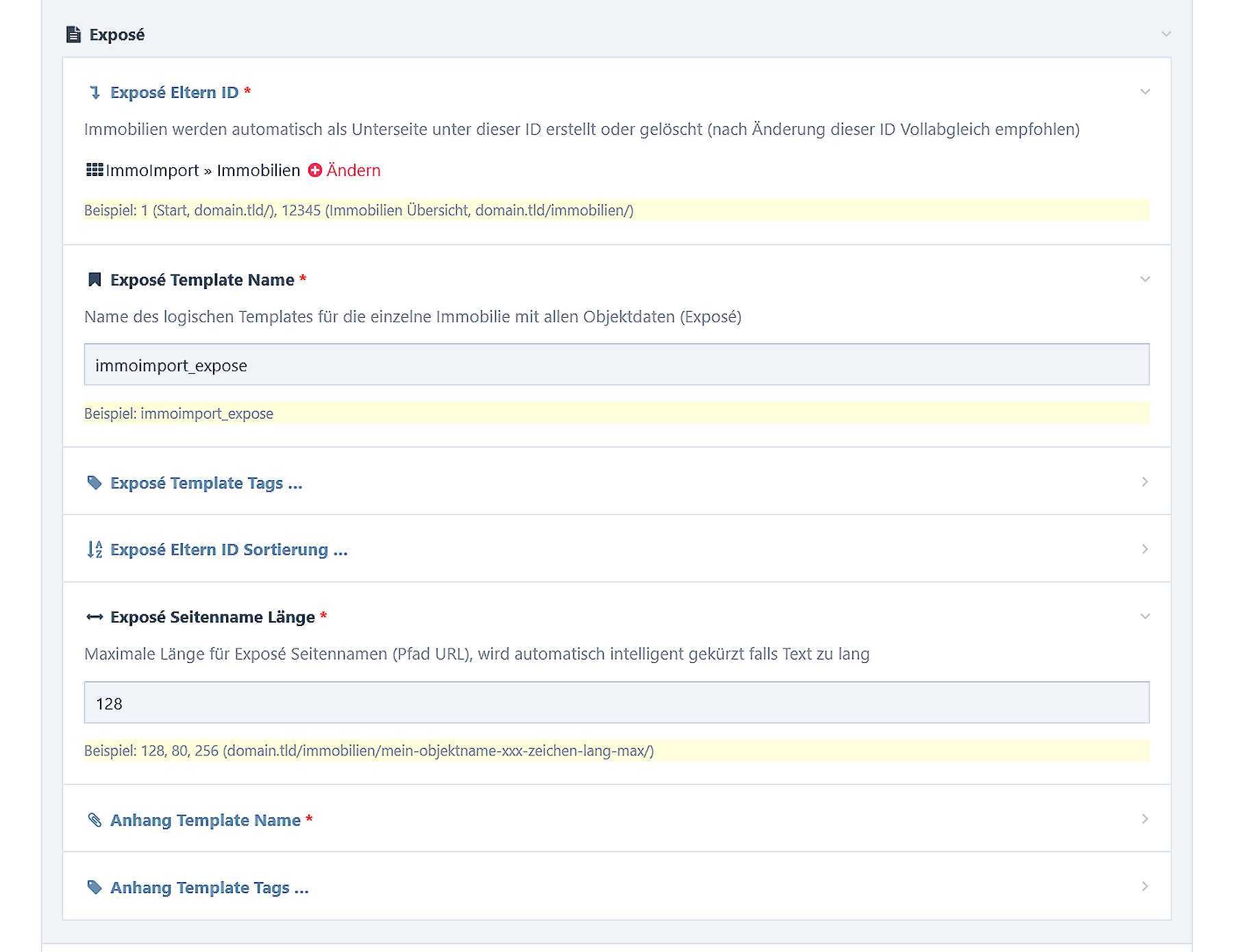Click the bookmark icon for Exposé Template Name
Image resolution: width=1233 pixels, height=952 pixels.
pos(95,279)
